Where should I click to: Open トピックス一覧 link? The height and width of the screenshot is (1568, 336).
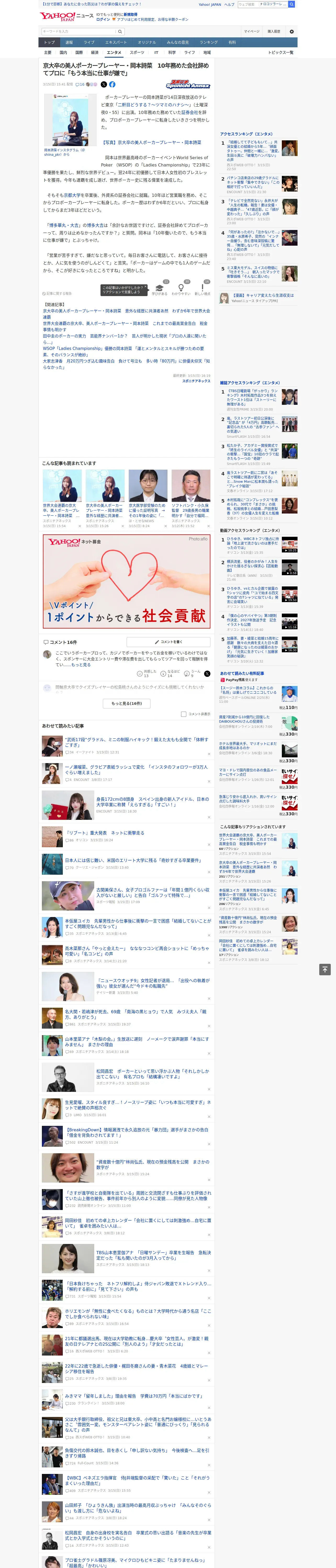[x=281, y=52]
